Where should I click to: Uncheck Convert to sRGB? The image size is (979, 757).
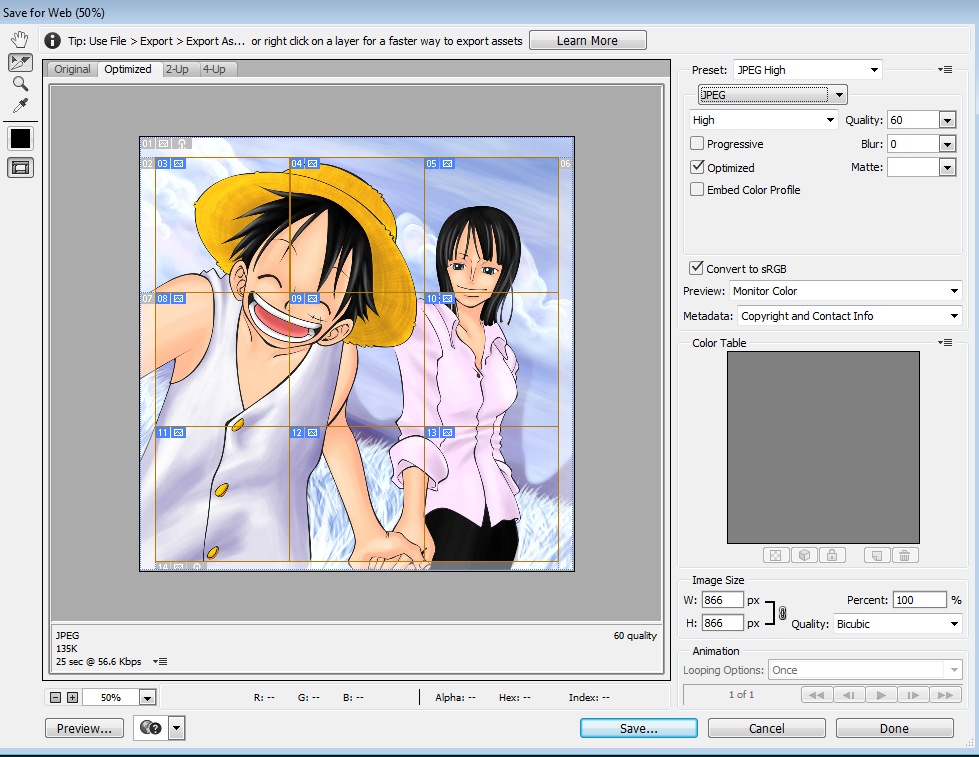point(696,268)
